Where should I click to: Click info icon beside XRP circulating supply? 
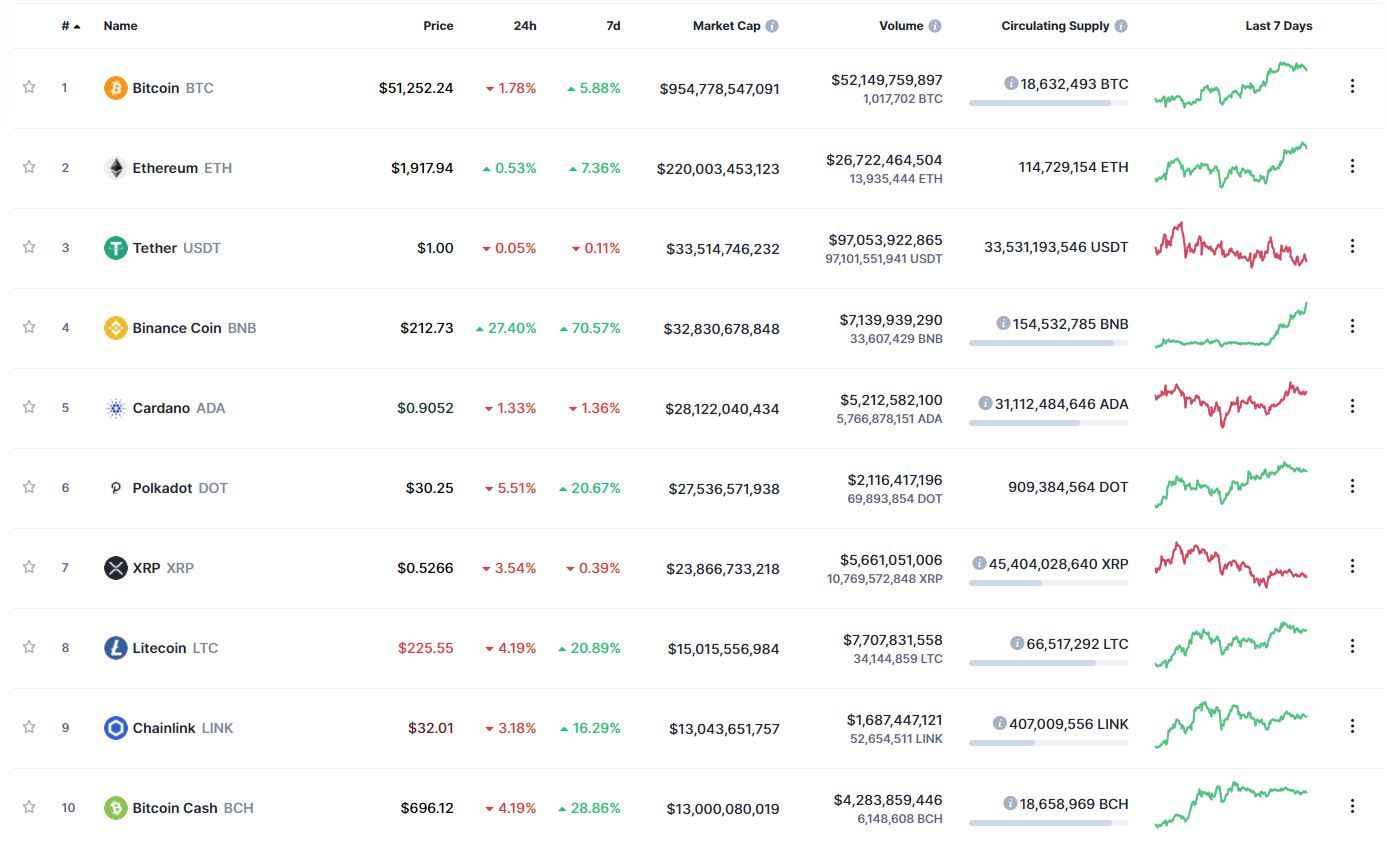pyautogui.click(x=979, y=564)
